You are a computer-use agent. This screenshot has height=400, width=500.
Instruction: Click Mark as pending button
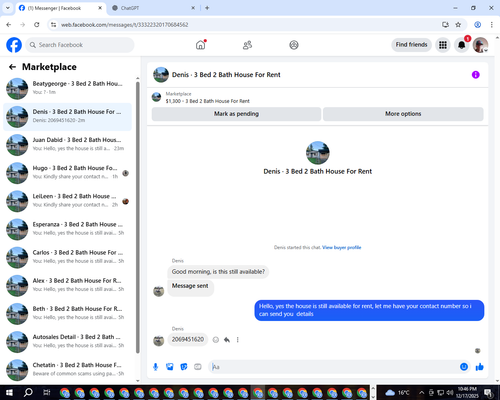point(236,114)
